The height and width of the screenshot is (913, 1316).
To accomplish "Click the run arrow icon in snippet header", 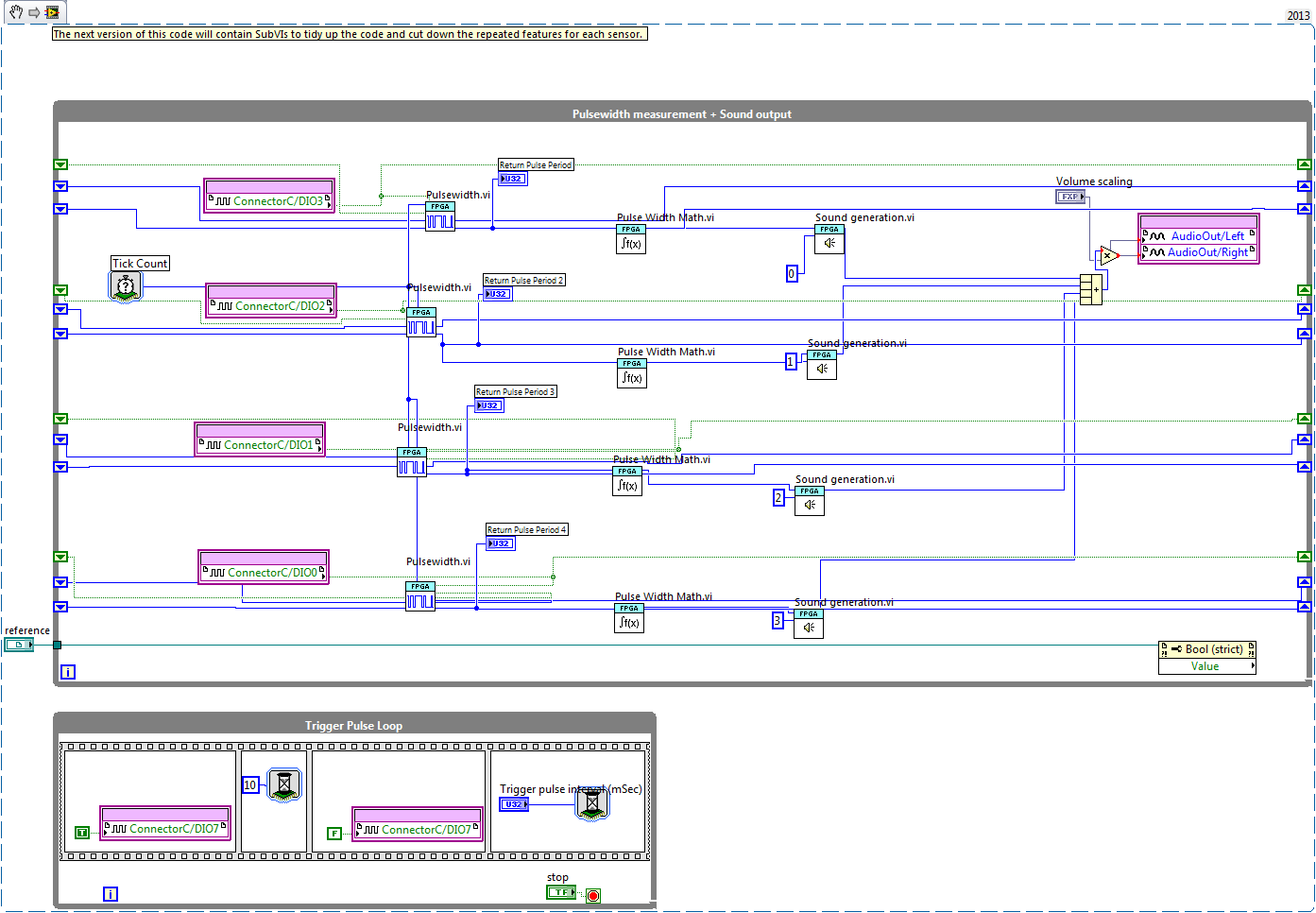I will [34, 12].
